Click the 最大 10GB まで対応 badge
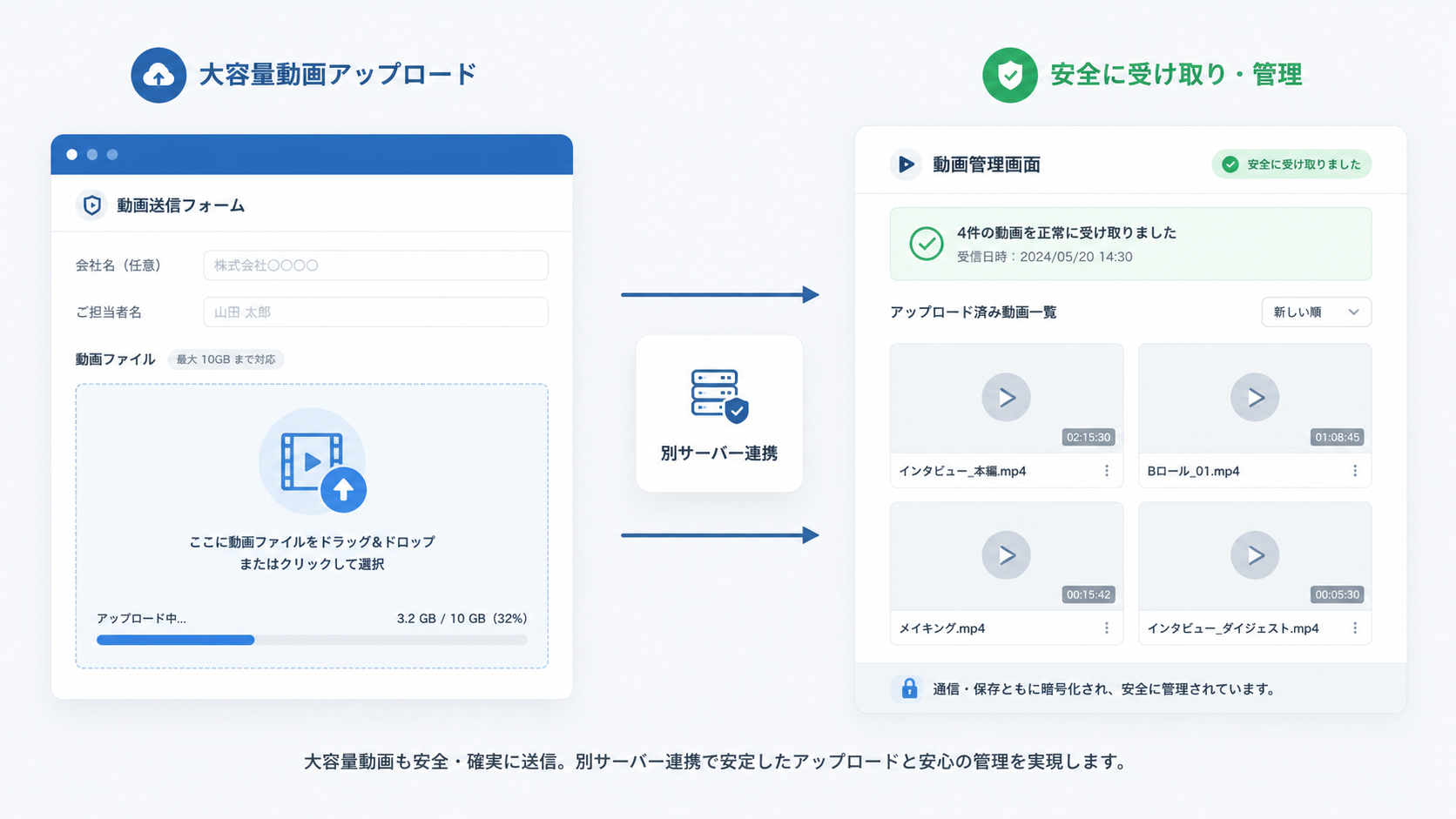 point(226,359)
